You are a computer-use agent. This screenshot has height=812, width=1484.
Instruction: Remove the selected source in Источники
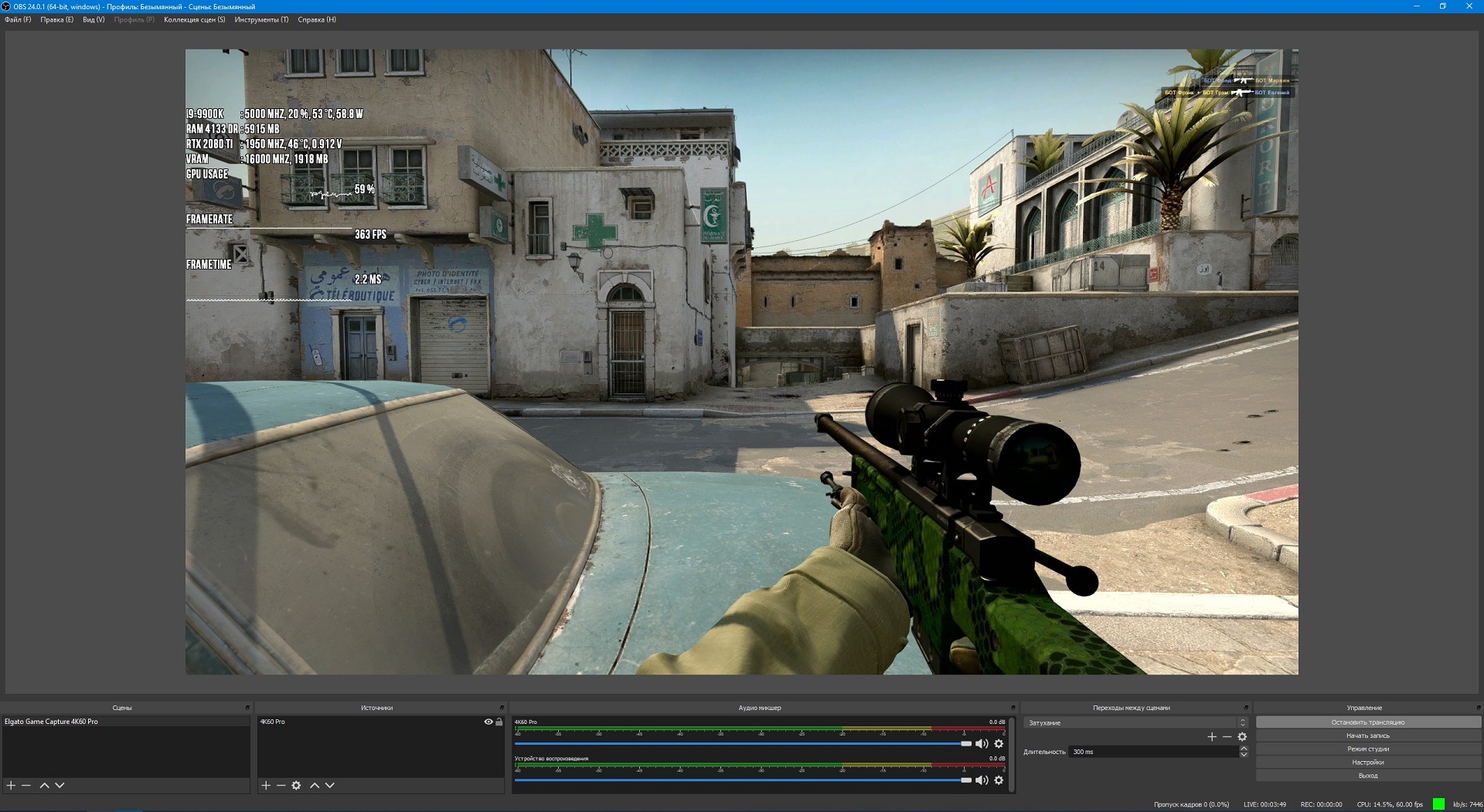click(x=281, y=785)
